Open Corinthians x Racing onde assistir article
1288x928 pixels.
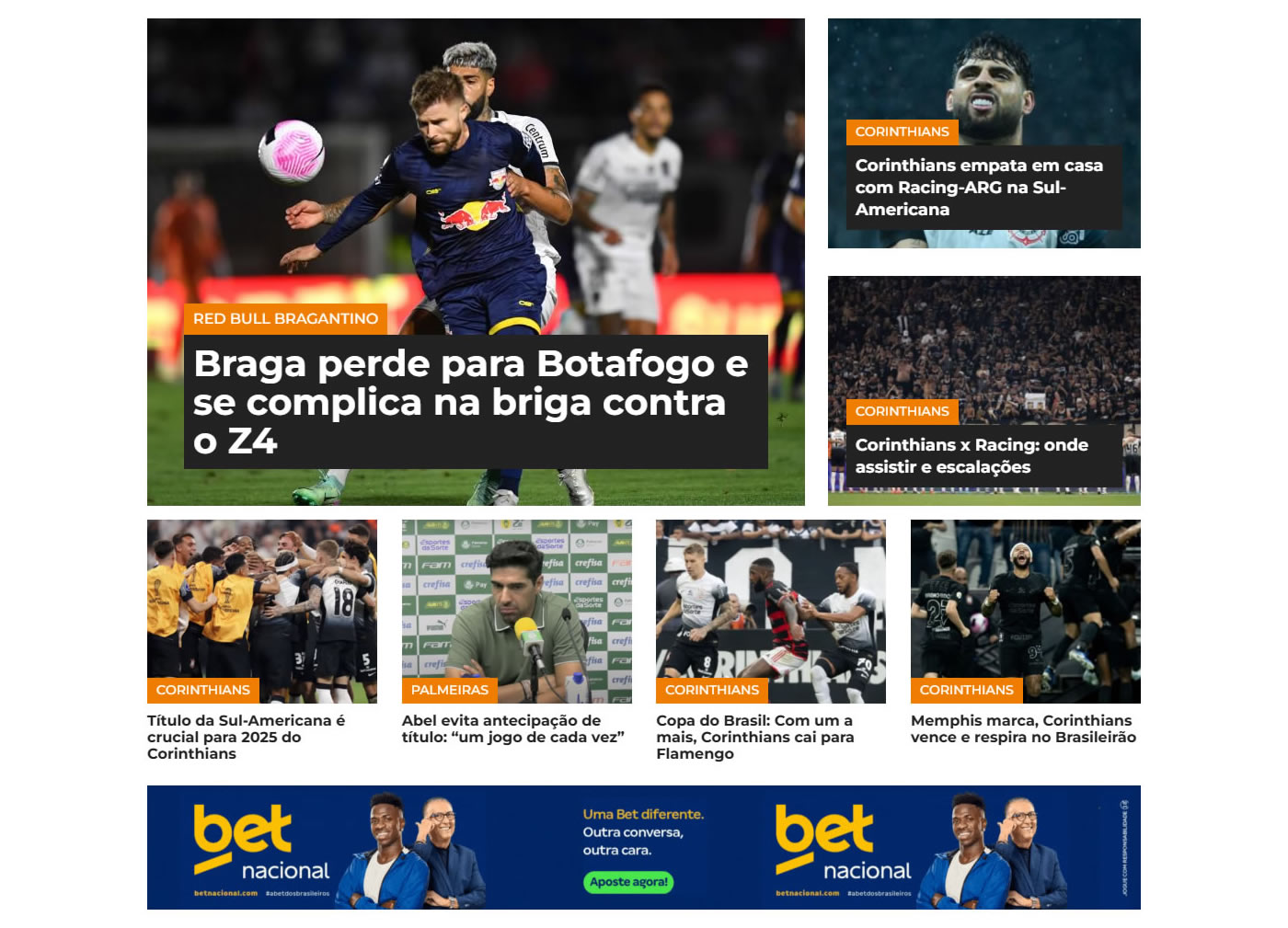click(x=972, y=456)
